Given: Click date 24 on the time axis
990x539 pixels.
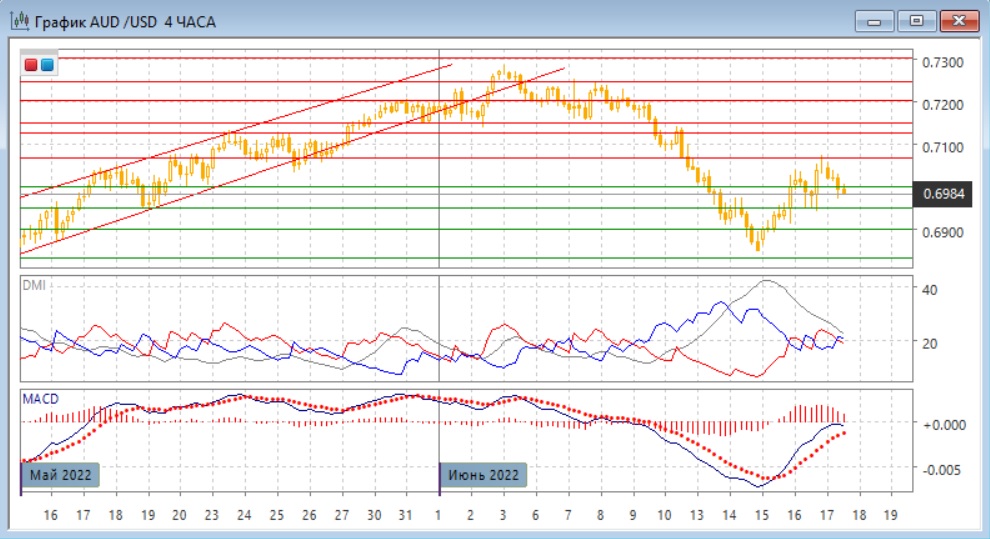Looking at the screenshot, I should [x=243, y=515].
